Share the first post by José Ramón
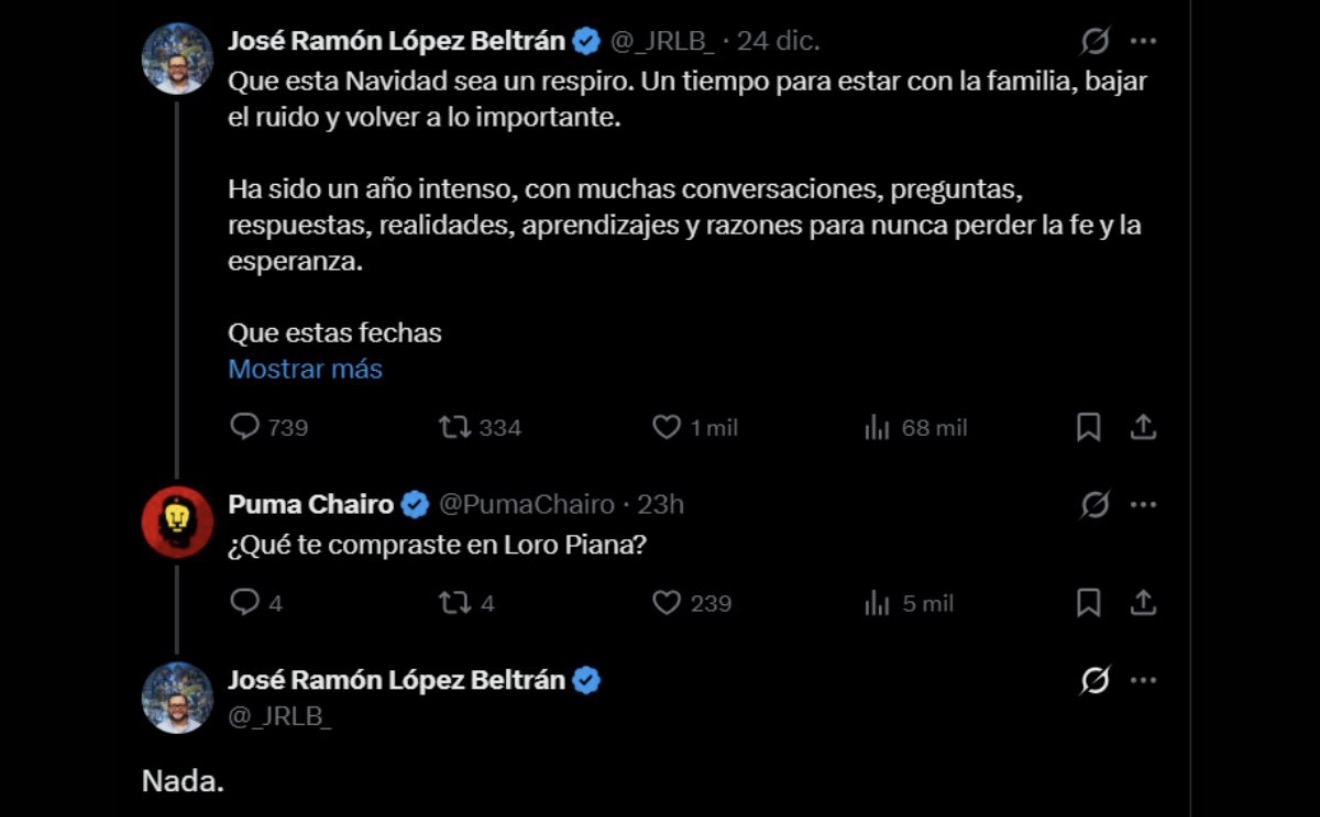Screen dimensions: 1320x817 click(1143, 428)
